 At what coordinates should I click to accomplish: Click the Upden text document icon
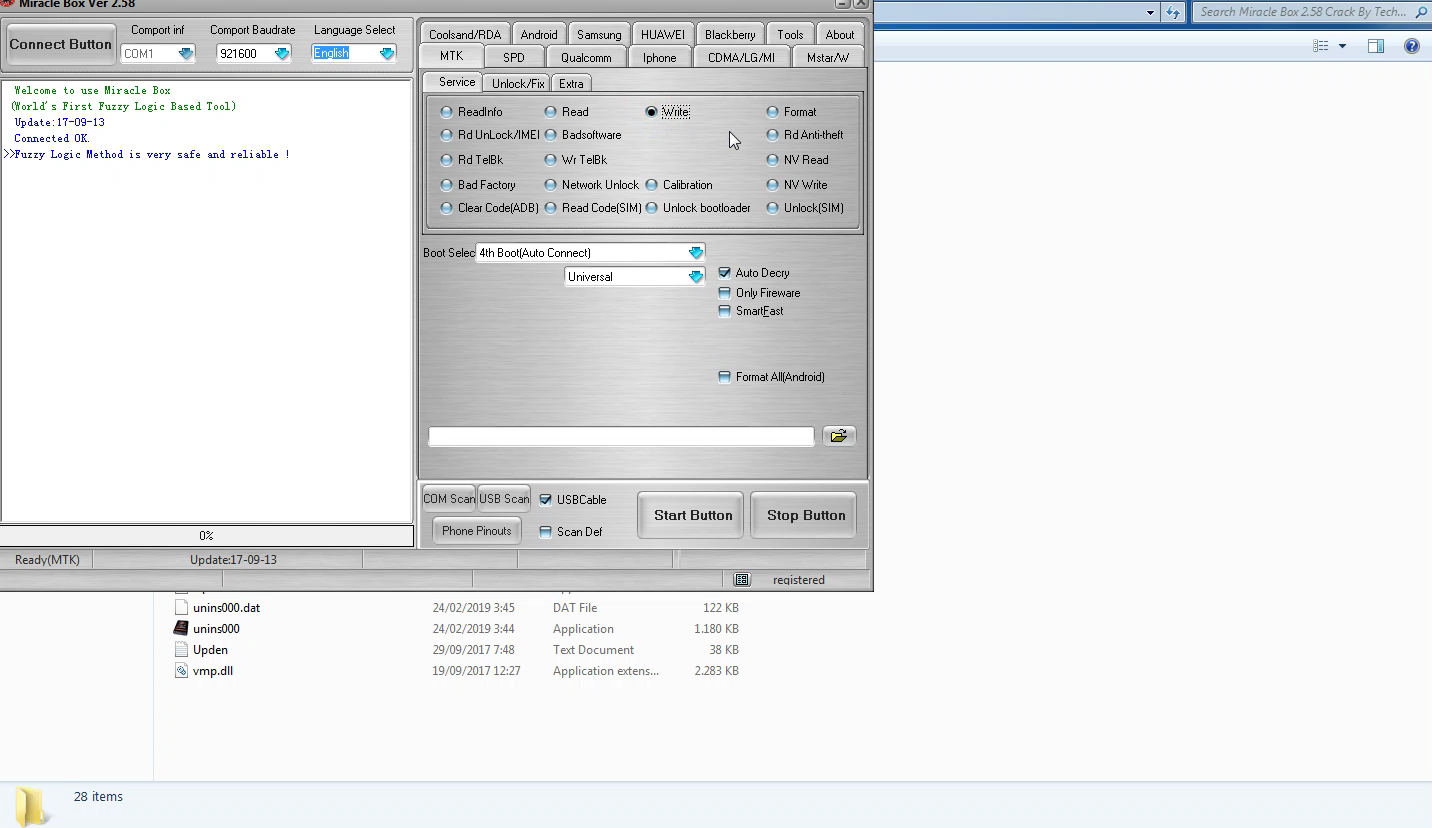coord(181,649)
